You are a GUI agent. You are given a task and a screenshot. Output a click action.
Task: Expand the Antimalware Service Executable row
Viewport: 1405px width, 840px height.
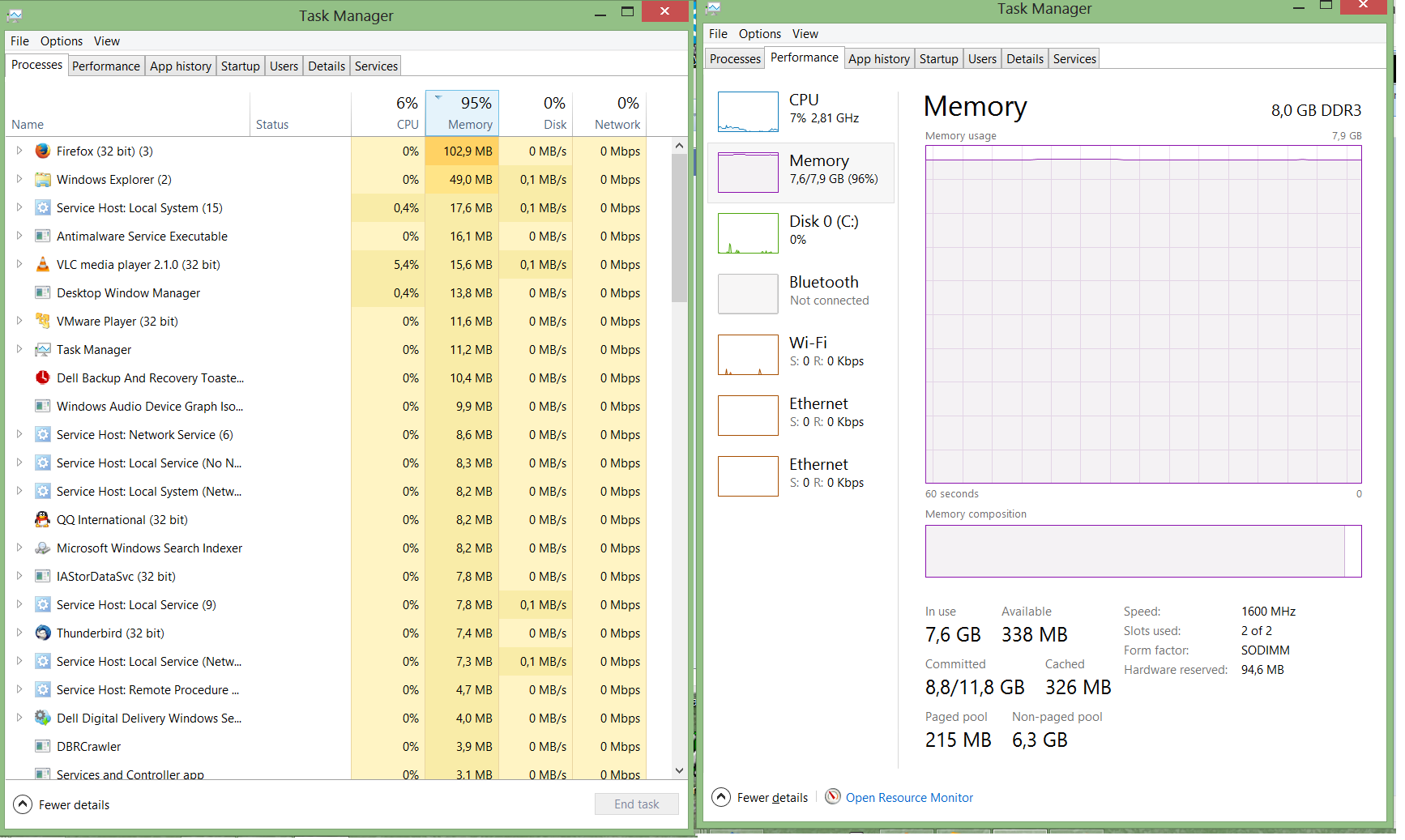19,236
